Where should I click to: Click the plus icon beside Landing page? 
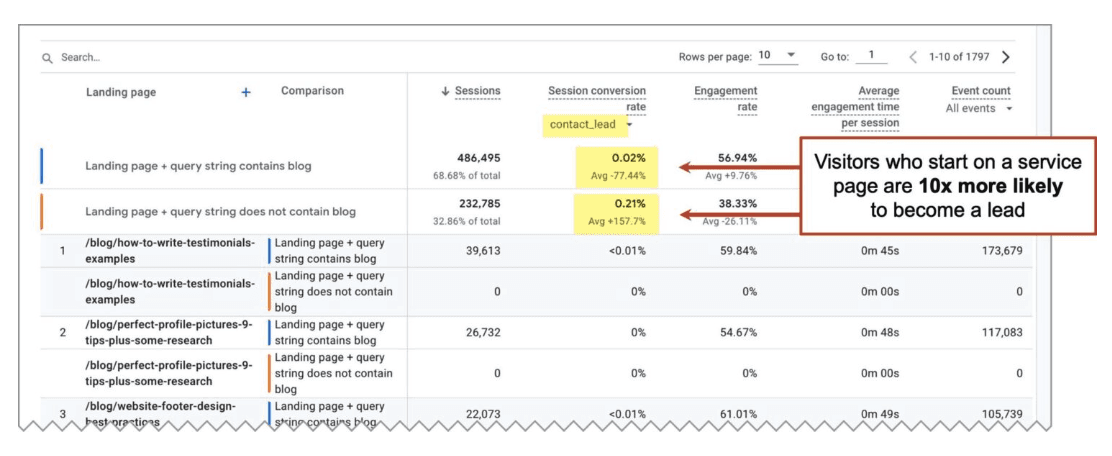(x=246, y=92)
